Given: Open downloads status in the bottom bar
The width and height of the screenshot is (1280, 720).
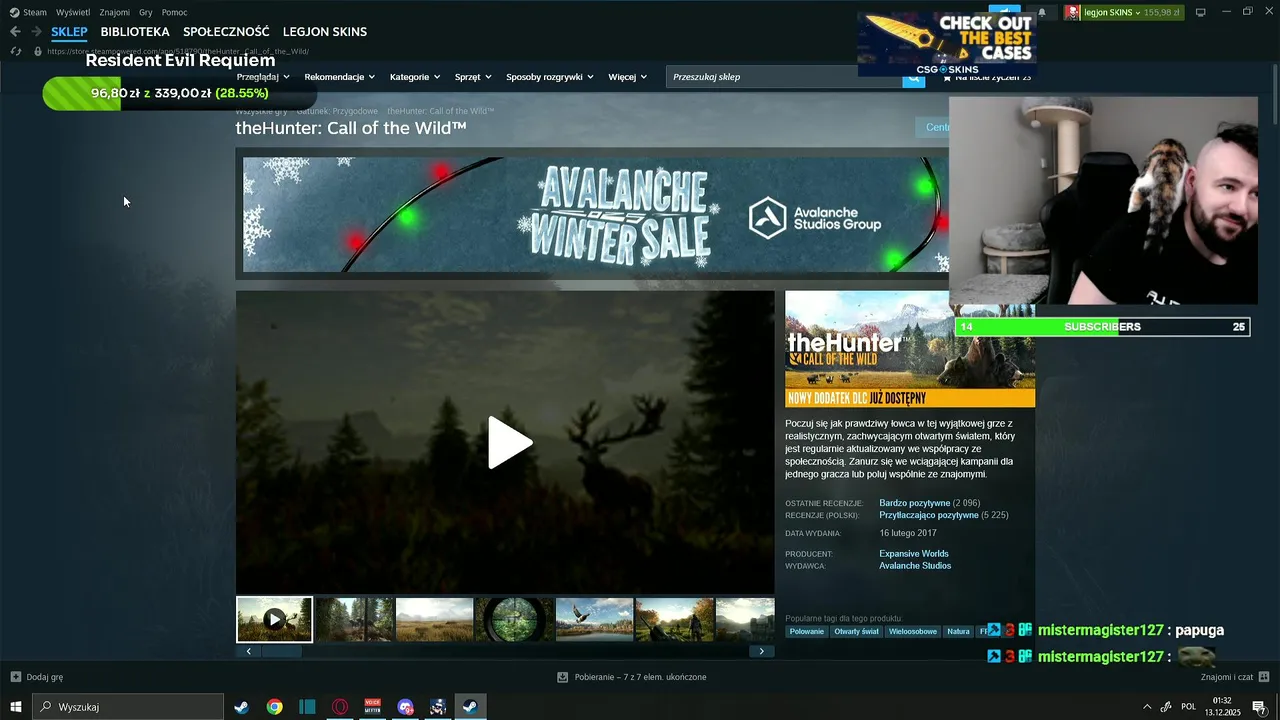Looking at the screenshot, I should pyautogui.click(x=632, y=677).
